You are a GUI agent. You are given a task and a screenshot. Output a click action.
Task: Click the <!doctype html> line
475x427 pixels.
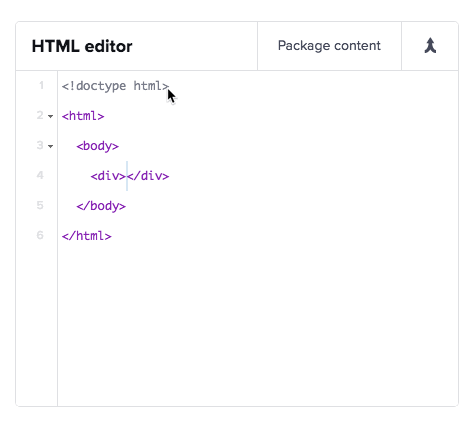click(115, 86)
